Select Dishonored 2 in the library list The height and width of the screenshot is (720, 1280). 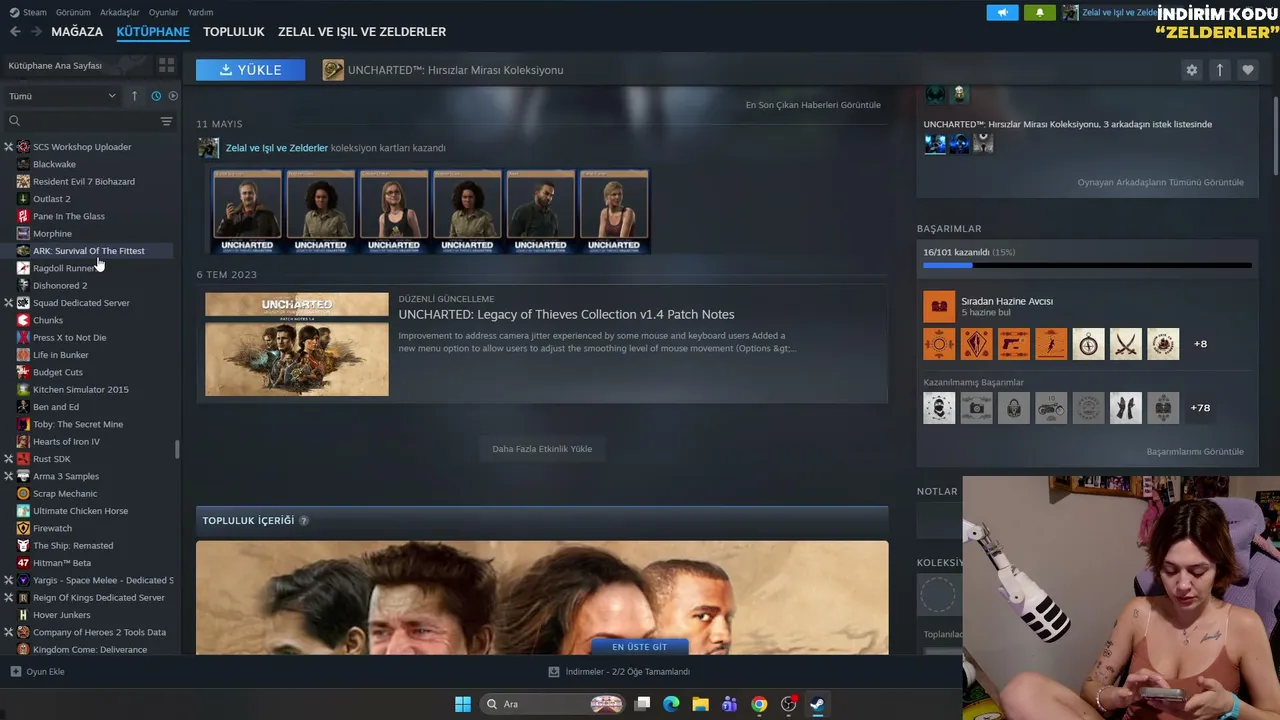60,286
